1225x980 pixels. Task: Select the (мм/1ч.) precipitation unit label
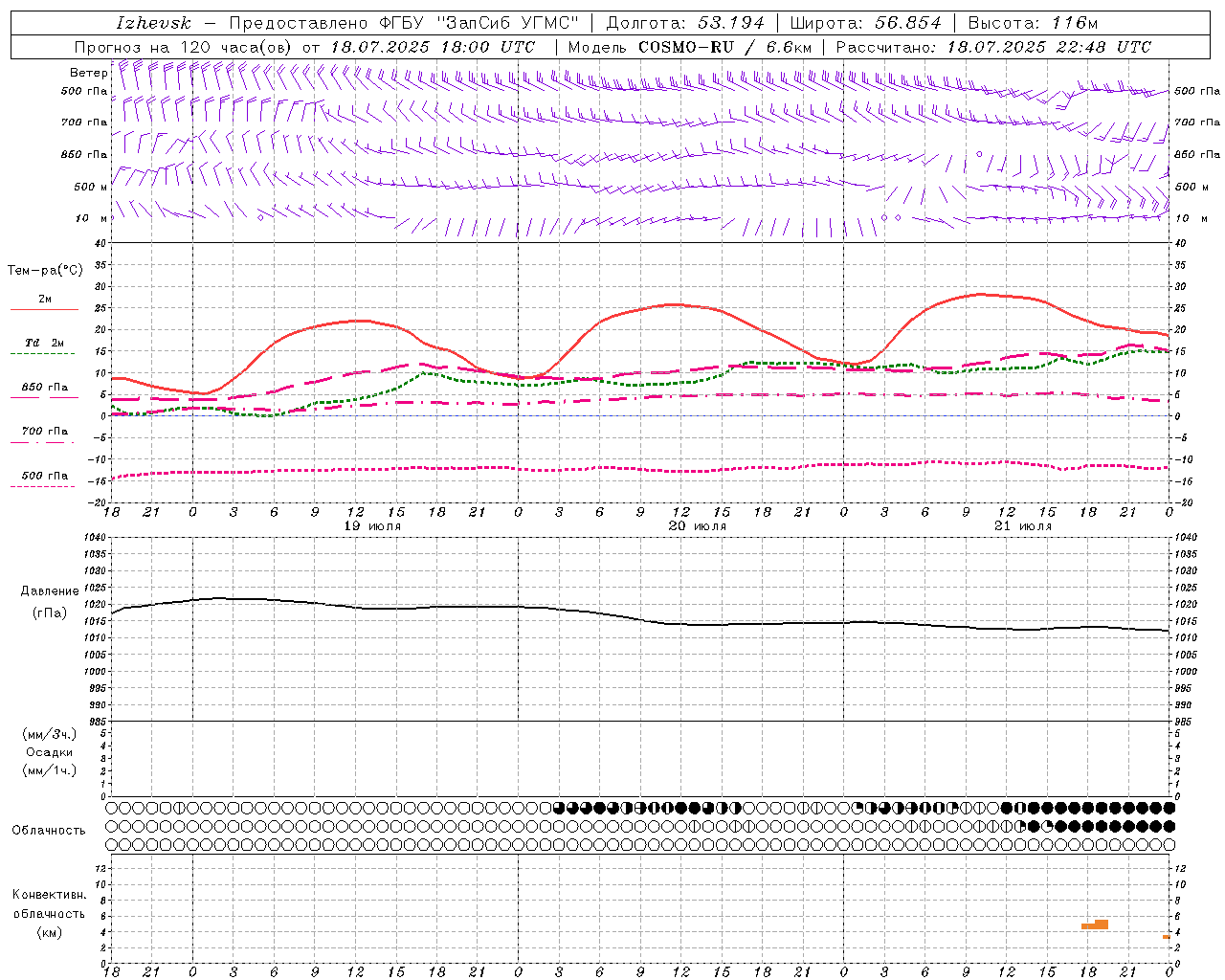50,770
